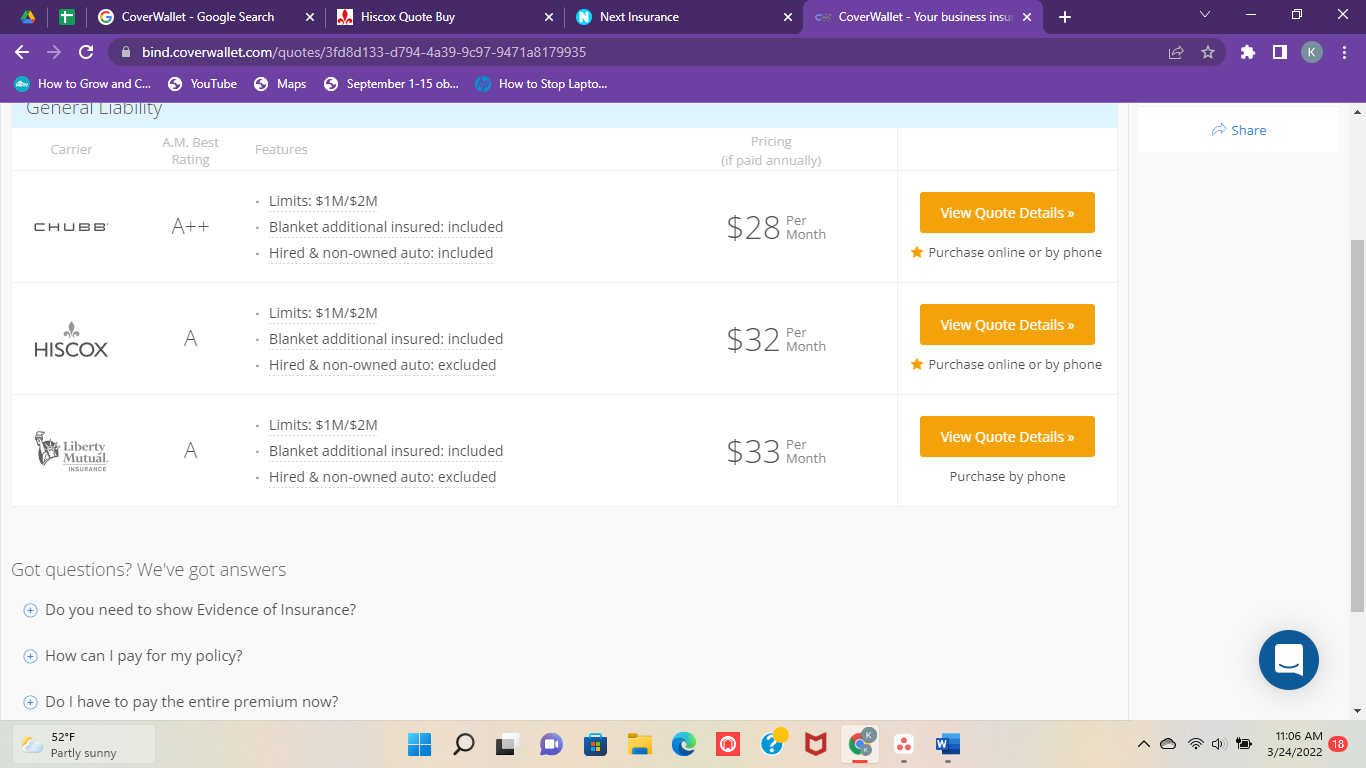Screen dimensions: 1366x768
Task: Expand "Do I have to pay the entire premium now?"
Action: (181, 702)
